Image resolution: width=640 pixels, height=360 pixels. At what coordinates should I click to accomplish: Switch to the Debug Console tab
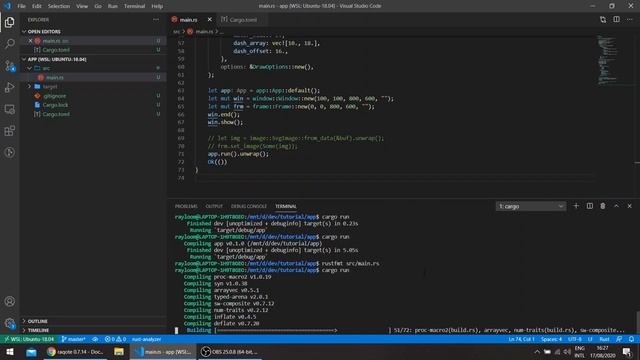tap(249, 207)
